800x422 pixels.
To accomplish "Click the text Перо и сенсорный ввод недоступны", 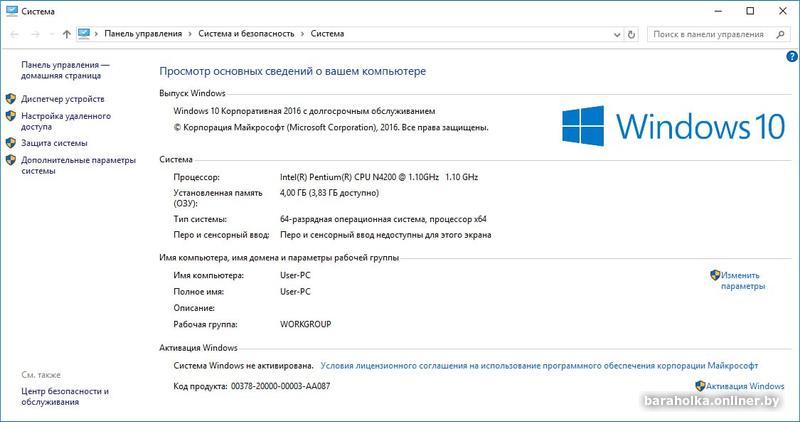I will 385,235.
